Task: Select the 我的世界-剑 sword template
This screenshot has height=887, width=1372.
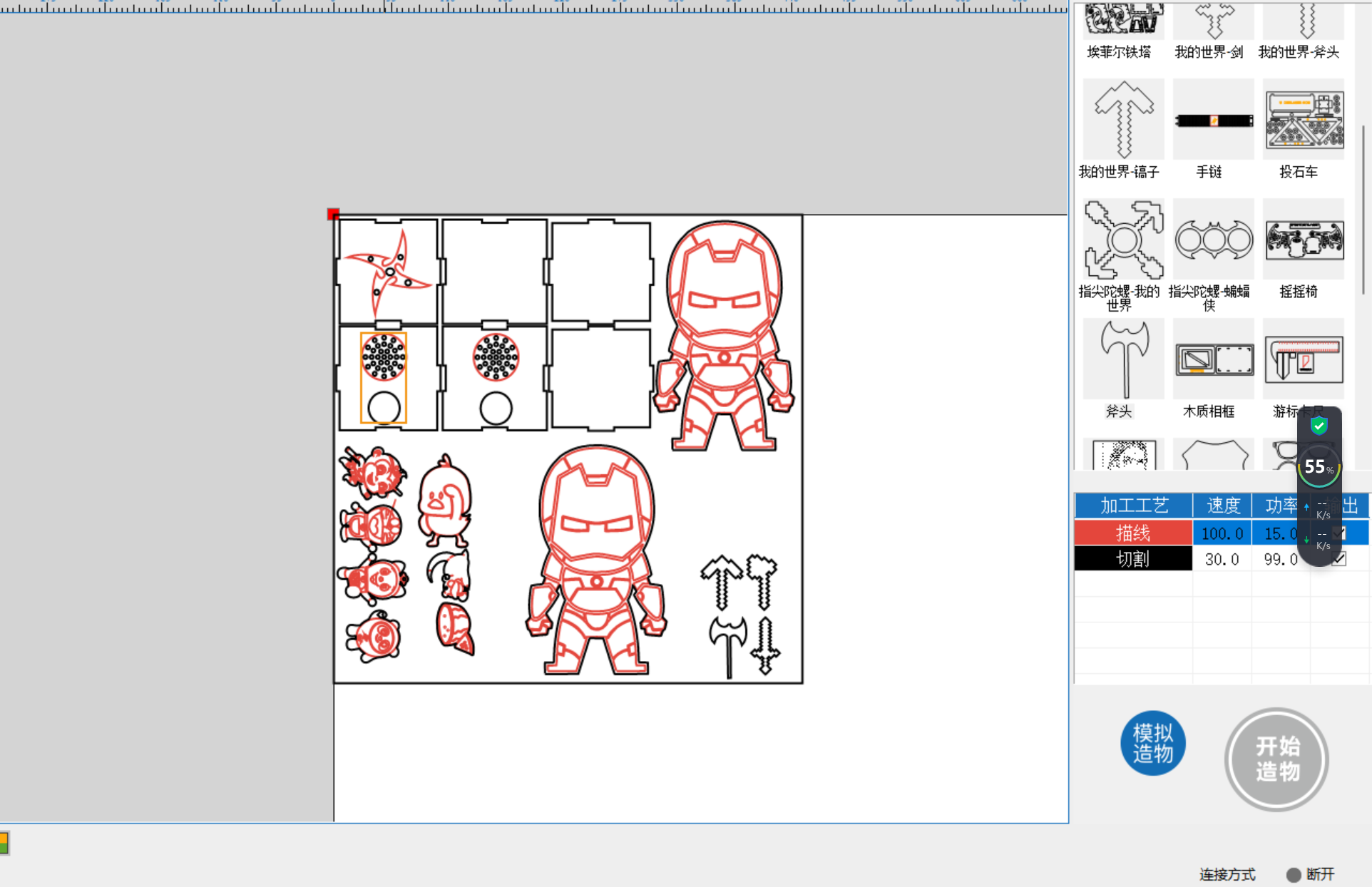Action: 1213,21
